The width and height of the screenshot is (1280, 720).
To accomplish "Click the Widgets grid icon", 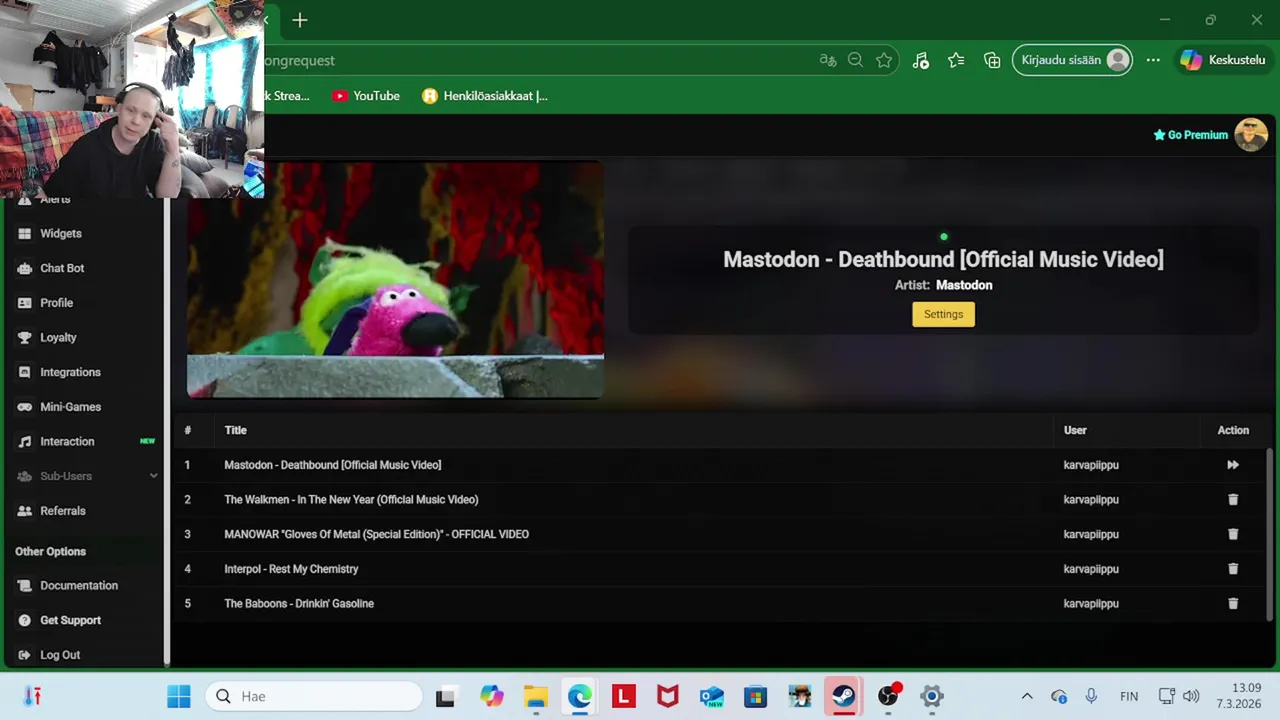I will 24,233.
